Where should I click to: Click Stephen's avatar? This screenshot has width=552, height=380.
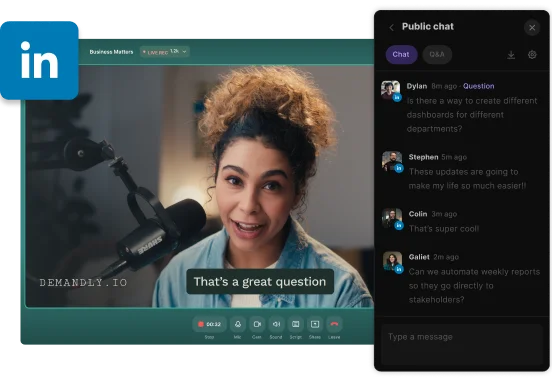[392, 161]
